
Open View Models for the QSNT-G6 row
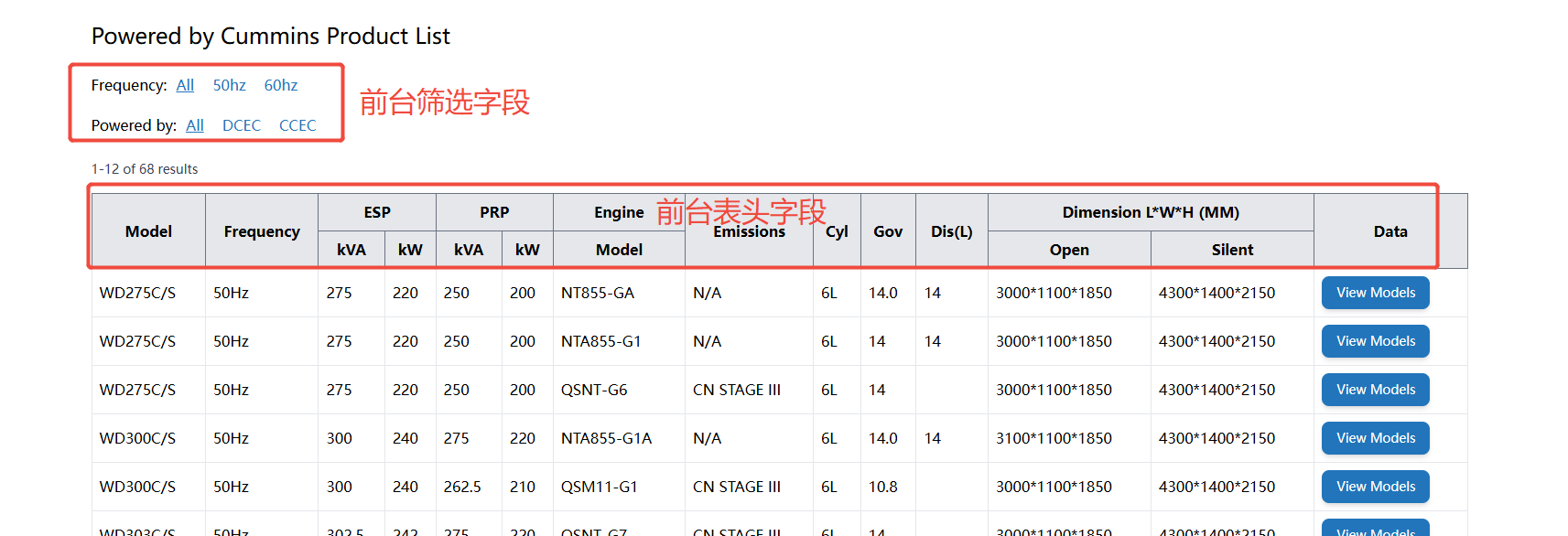[x=1376, y=390]
